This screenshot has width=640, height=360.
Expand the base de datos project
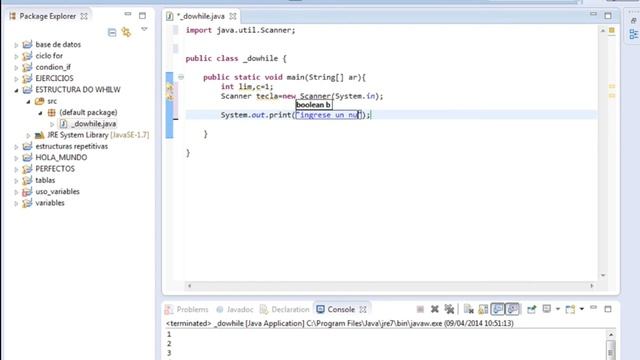16,45
